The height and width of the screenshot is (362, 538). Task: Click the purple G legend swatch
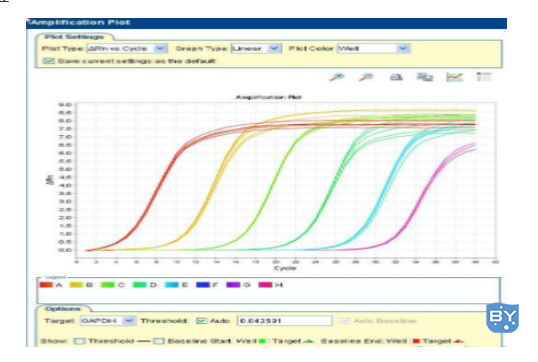tap(233, 285)
